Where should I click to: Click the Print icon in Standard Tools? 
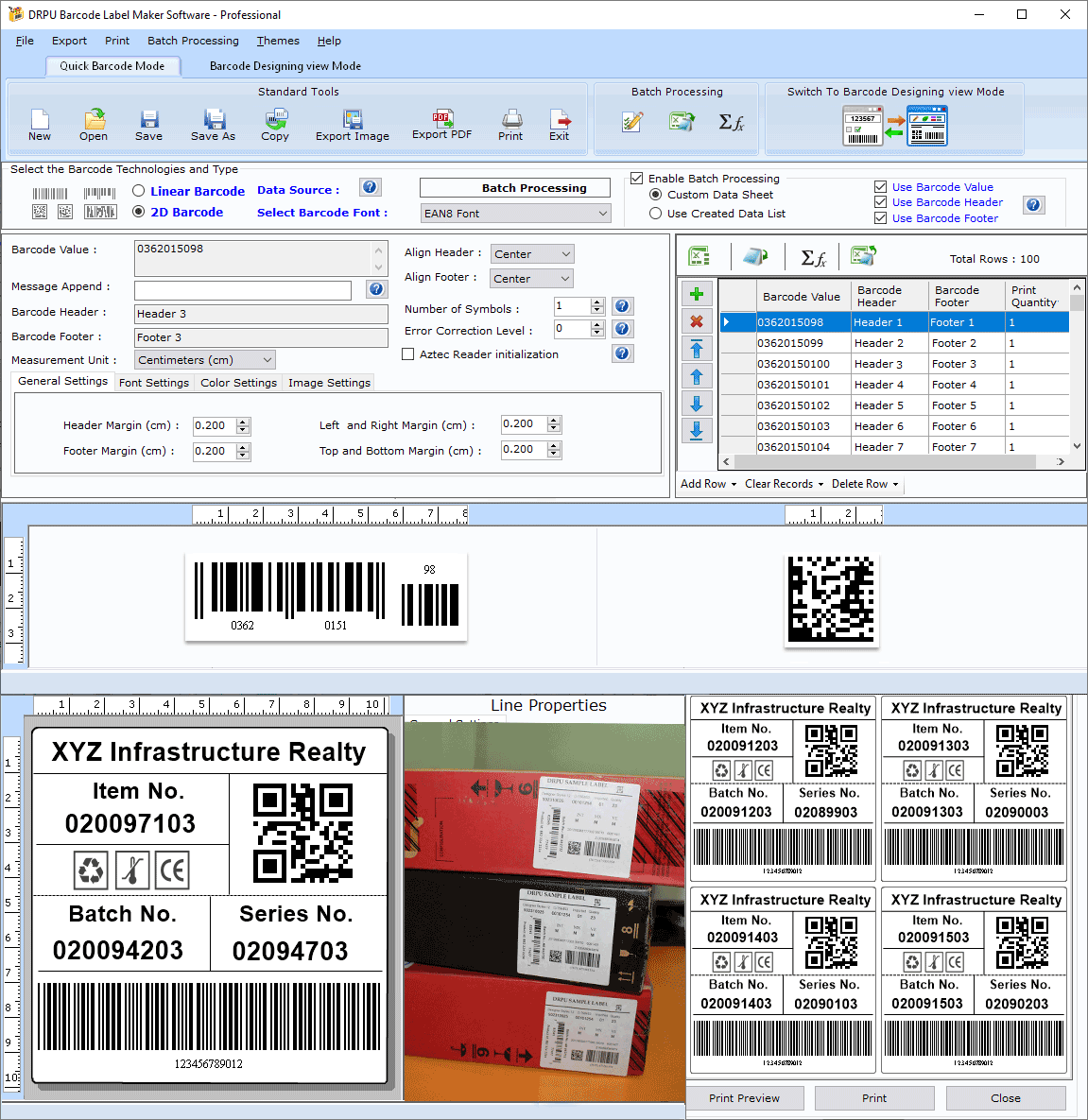510,124
